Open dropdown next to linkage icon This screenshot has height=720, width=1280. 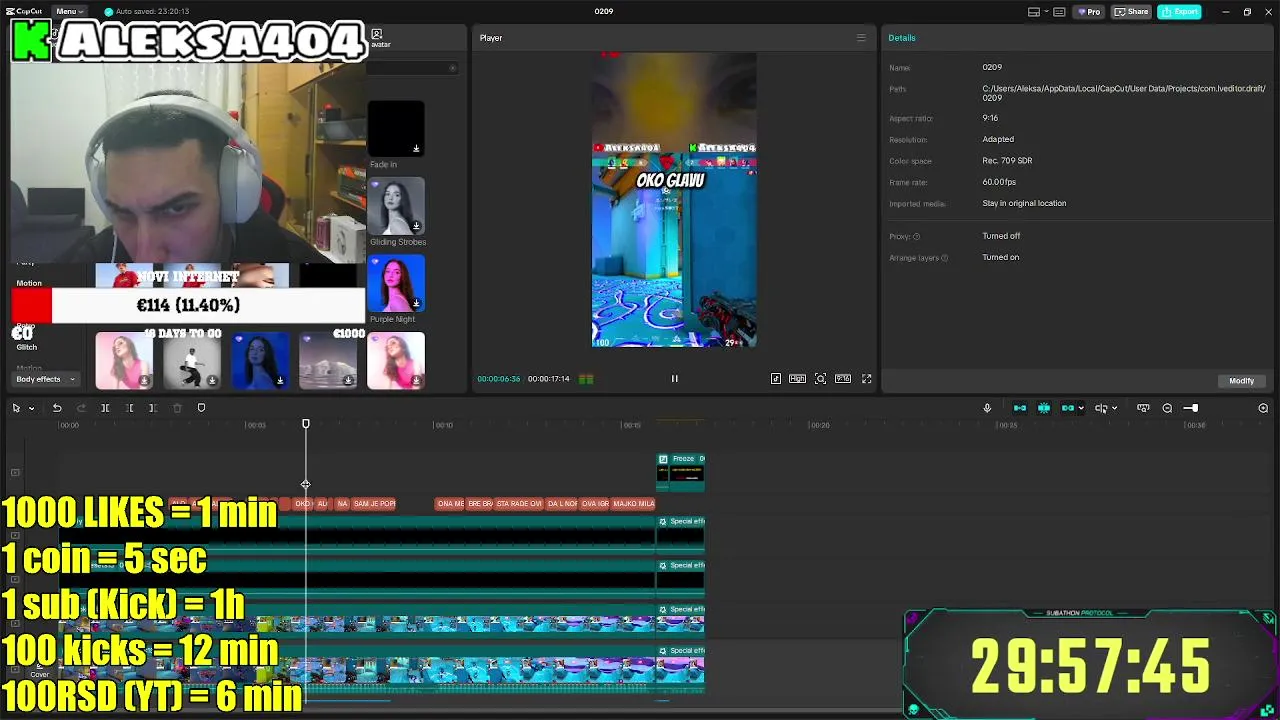(1081, 408)
